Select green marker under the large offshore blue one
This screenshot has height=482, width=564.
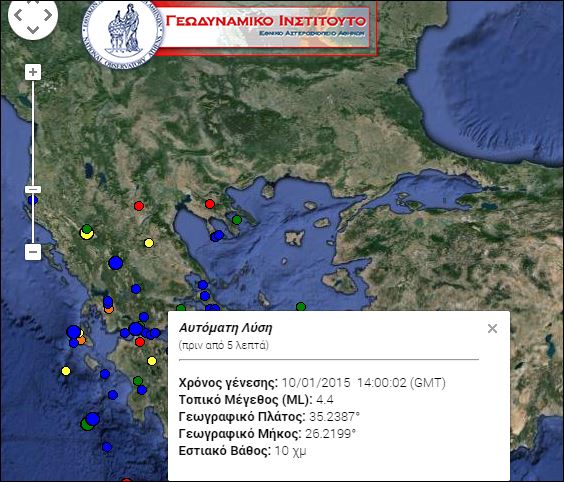click(86, 425)
